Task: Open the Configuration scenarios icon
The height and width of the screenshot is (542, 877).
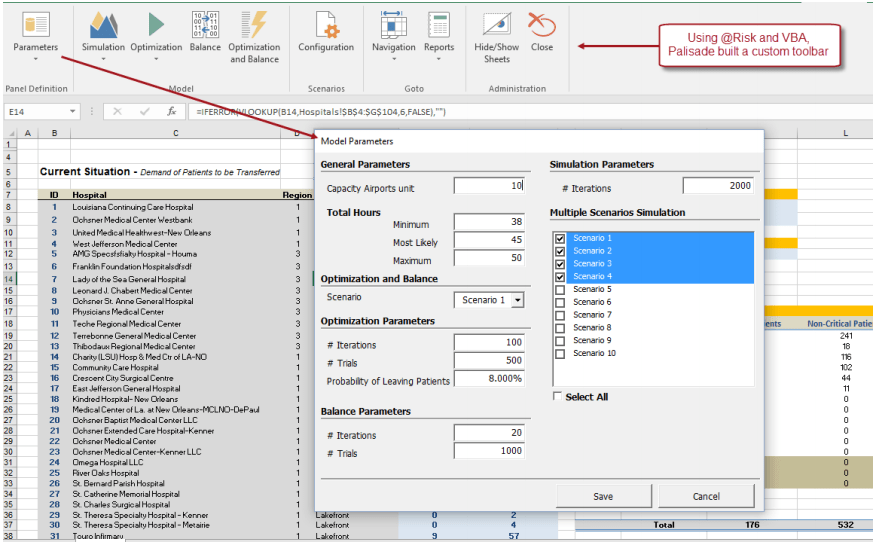Action: 327,25
